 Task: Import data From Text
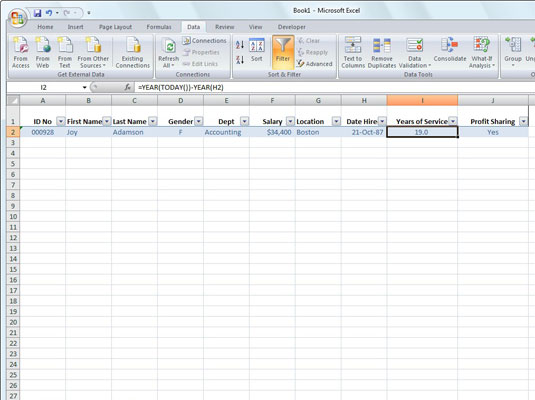(64, 53)
